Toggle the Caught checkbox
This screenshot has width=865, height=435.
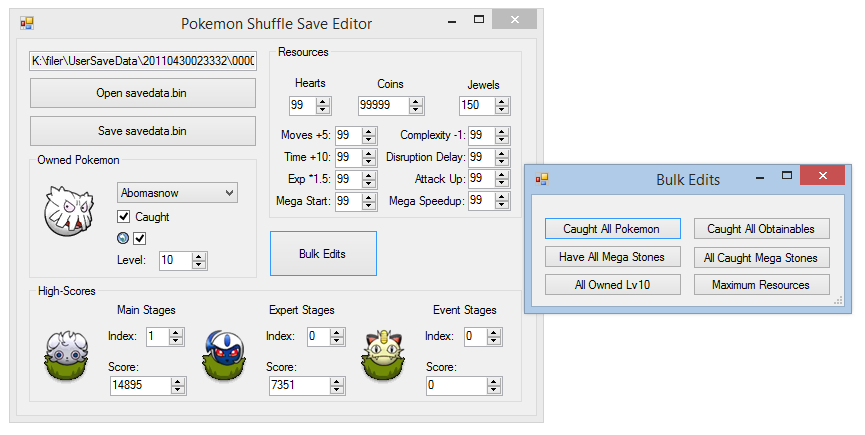(x=124, y=217)
